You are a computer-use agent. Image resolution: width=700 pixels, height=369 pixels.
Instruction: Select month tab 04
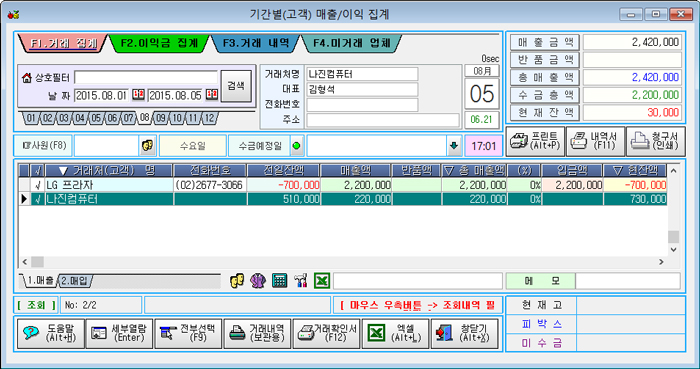80,118
